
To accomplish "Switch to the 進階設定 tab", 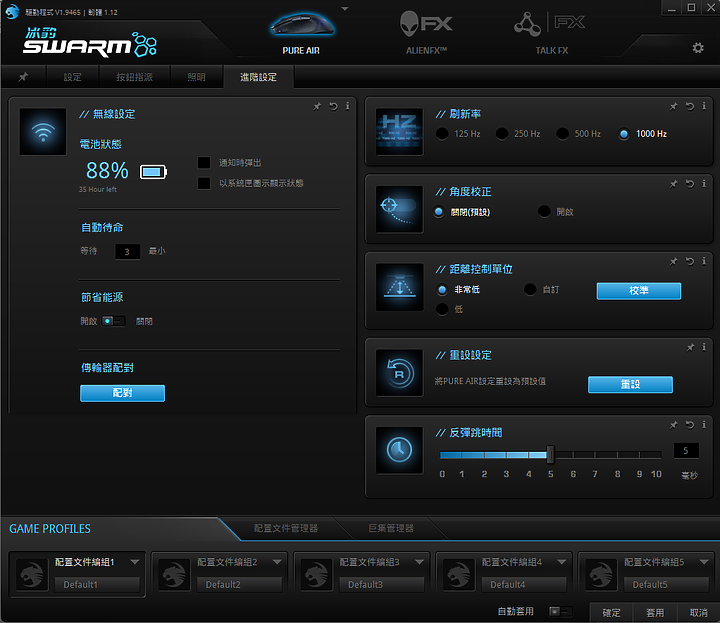I will pyautogui.click(x=259, y=77).
